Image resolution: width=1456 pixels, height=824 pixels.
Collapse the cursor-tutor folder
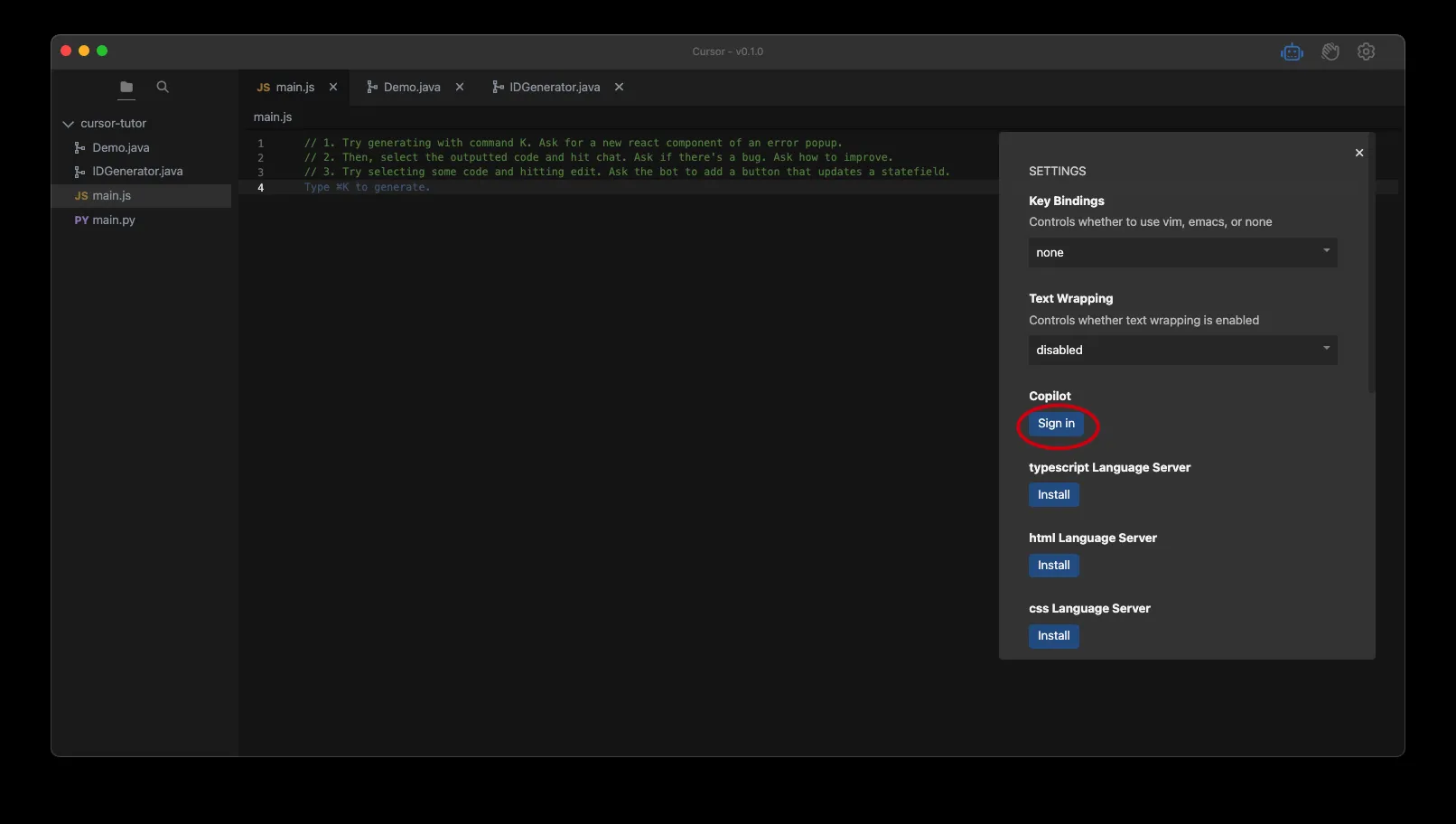coord(69,124)
